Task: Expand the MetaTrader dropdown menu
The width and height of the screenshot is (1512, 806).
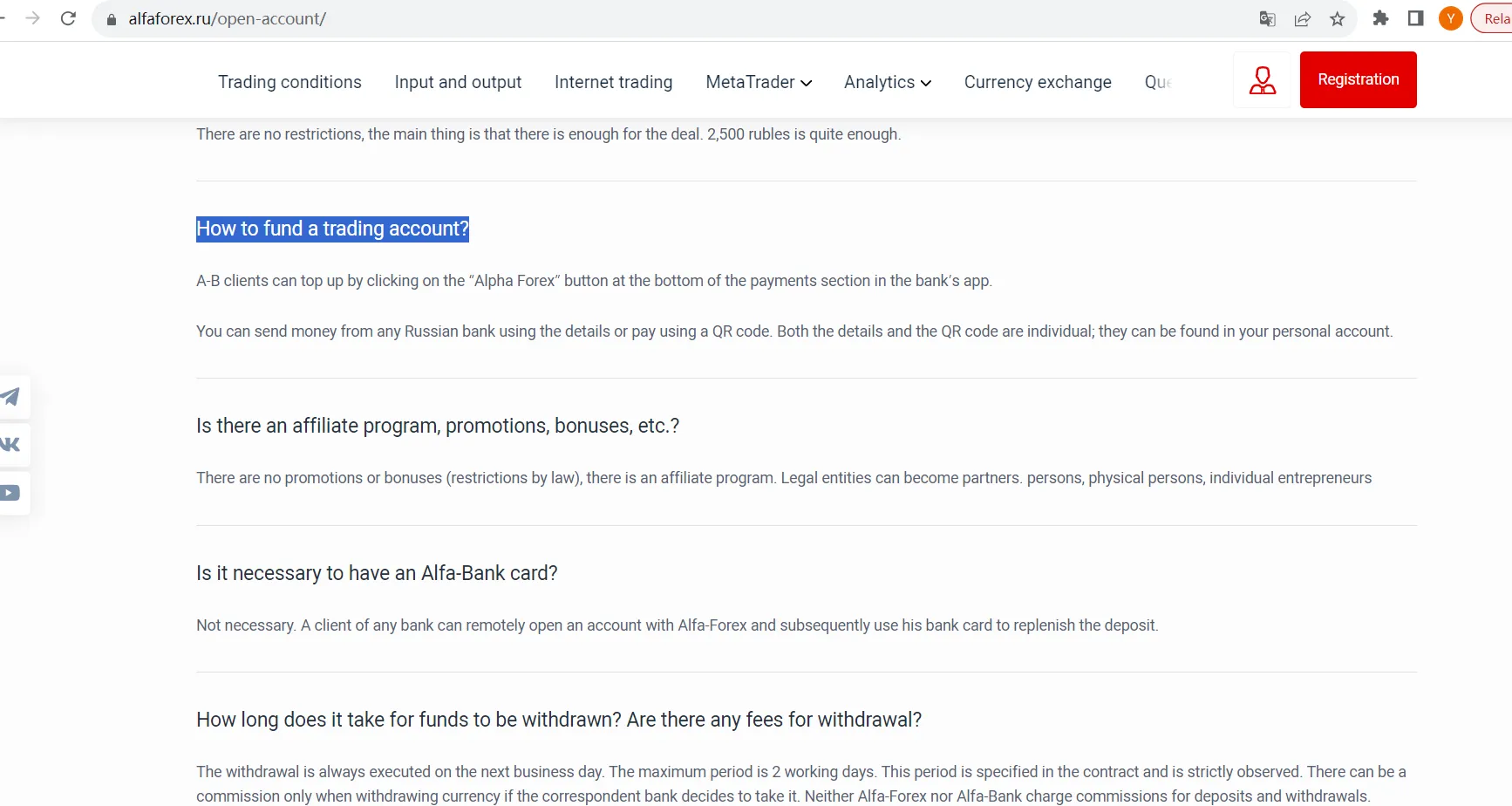Action: coord(759,82)
